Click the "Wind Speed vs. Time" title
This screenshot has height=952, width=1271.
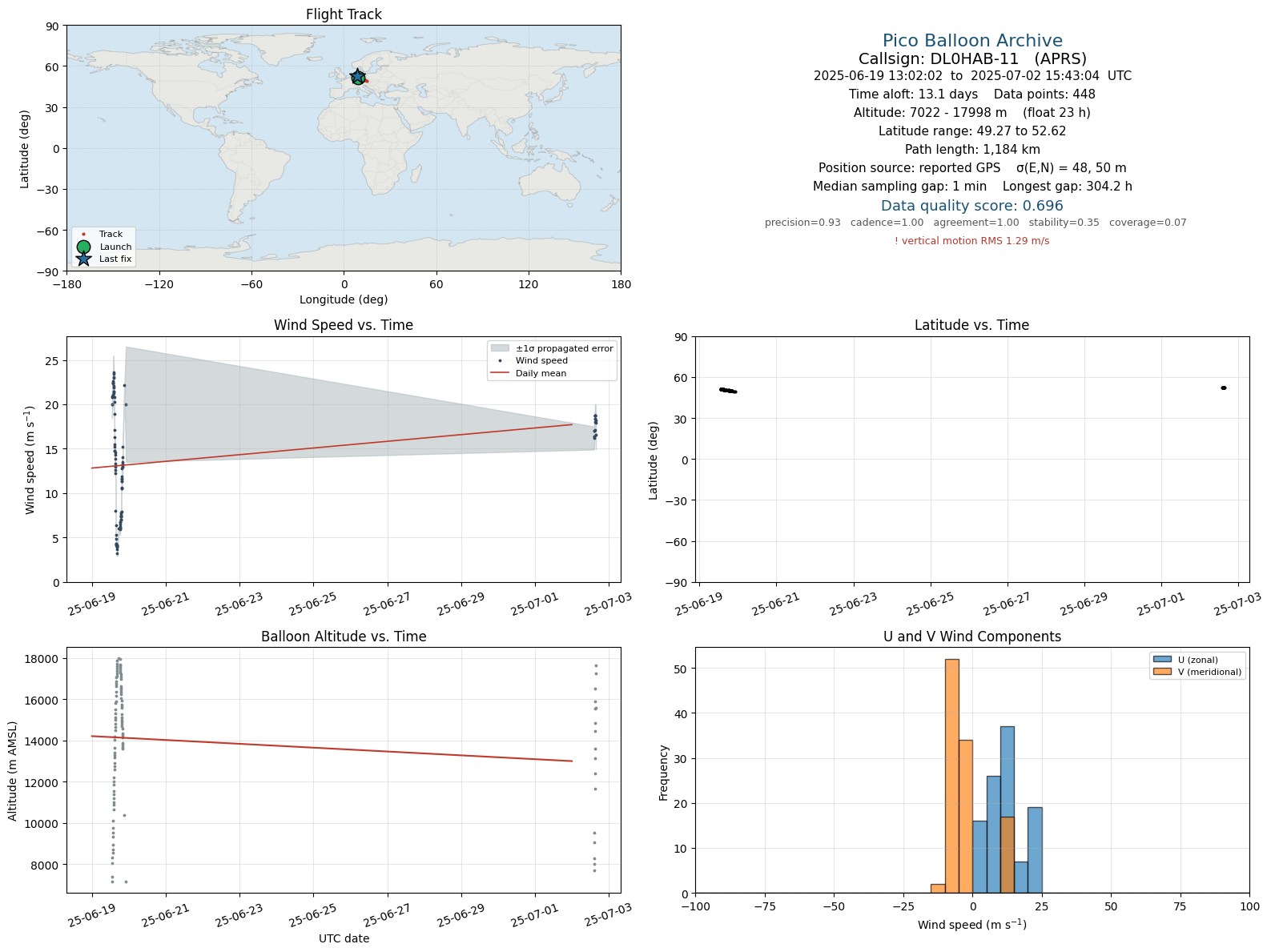click(344, 325)
